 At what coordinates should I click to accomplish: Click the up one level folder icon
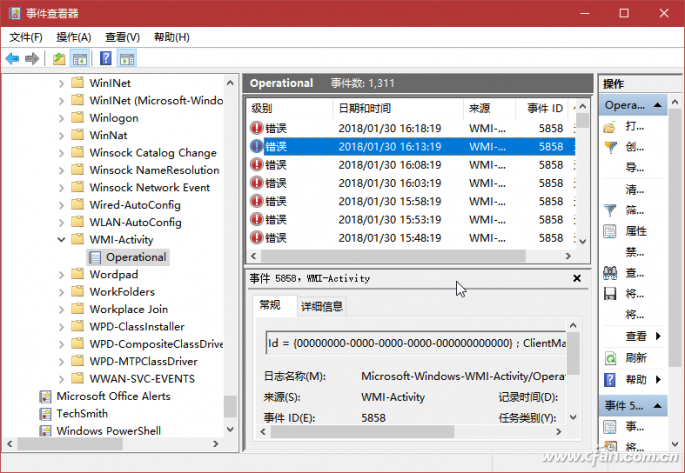click(x=59, y=58)
